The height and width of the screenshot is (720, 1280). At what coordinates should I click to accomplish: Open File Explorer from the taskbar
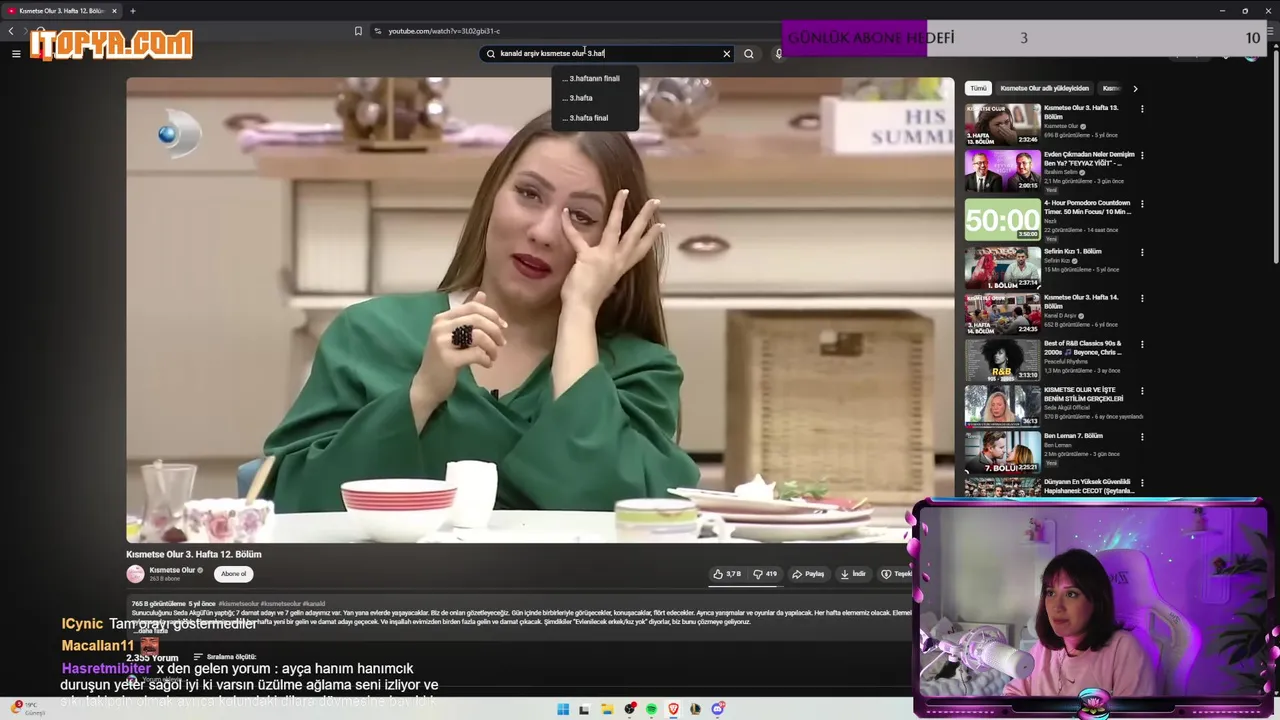coord(607,709)
